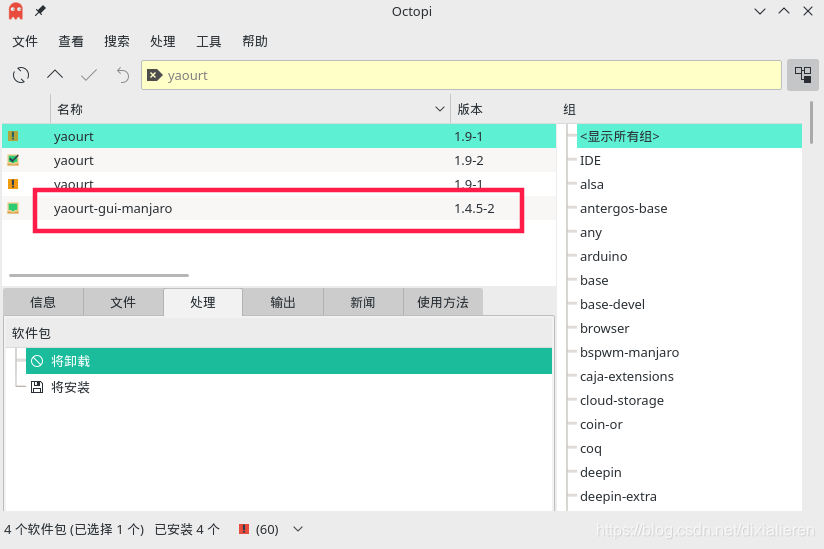Sort by the 名称 column header

click(251, 109)
